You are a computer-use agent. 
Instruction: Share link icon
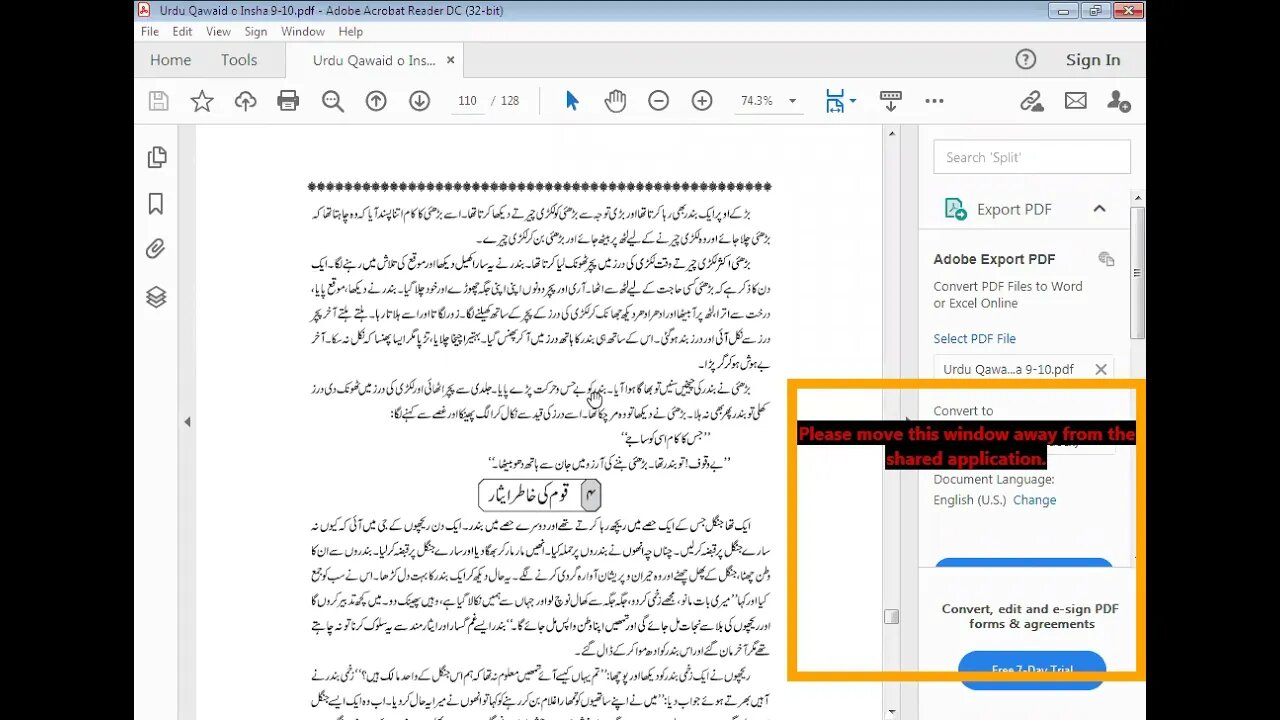coord(1032,101)
